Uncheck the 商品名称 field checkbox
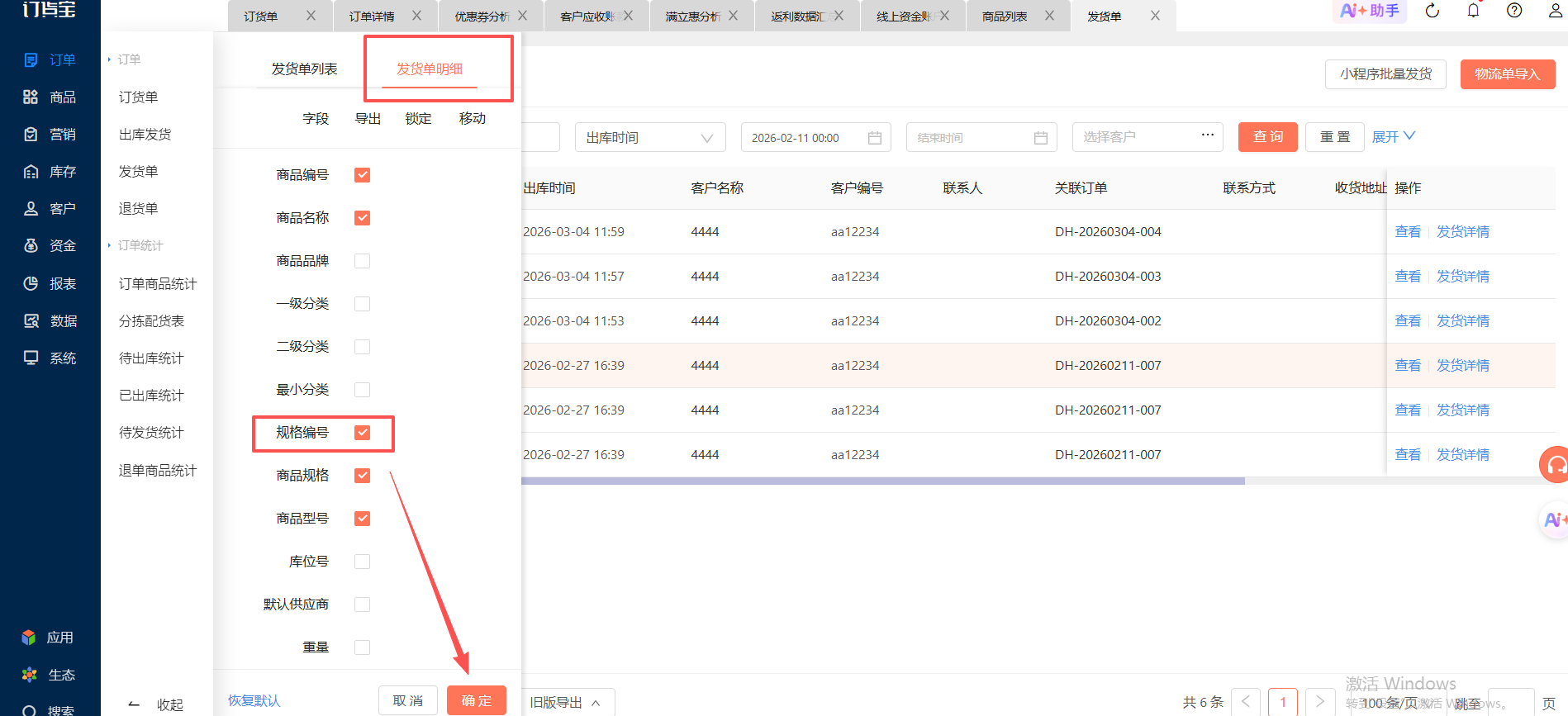Viewport: 1568px width, 716px height. pos(362,218)
